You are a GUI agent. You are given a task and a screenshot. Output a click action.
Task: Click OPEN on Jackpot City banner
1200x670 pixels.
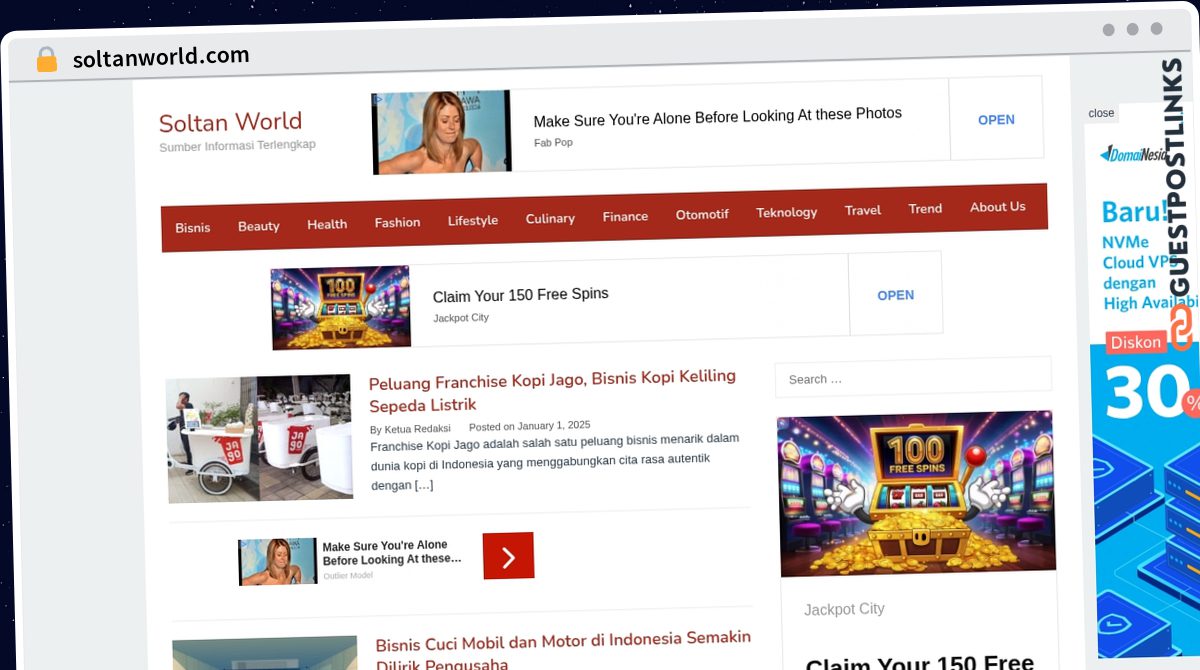click(895, 295)
